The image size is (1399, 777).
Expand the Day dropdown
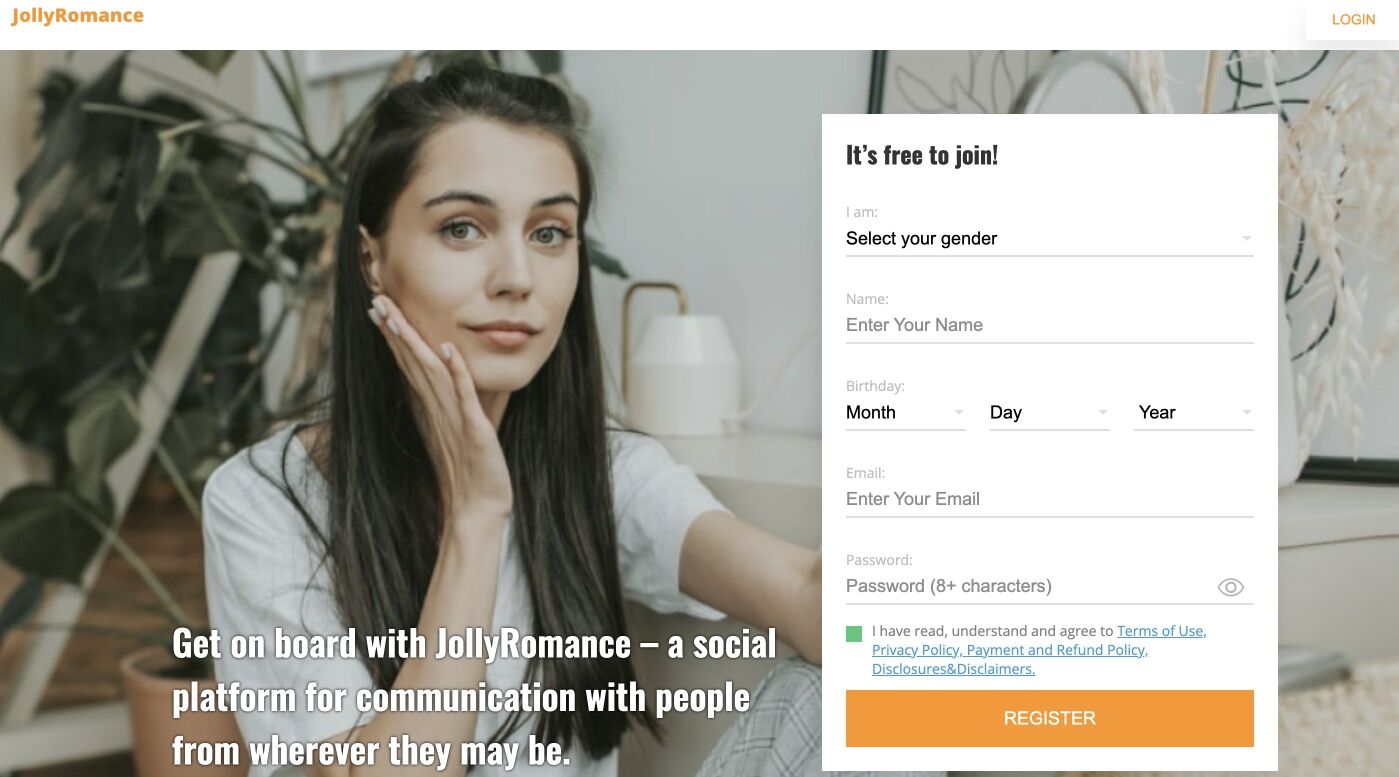[x=1050, y=413]
